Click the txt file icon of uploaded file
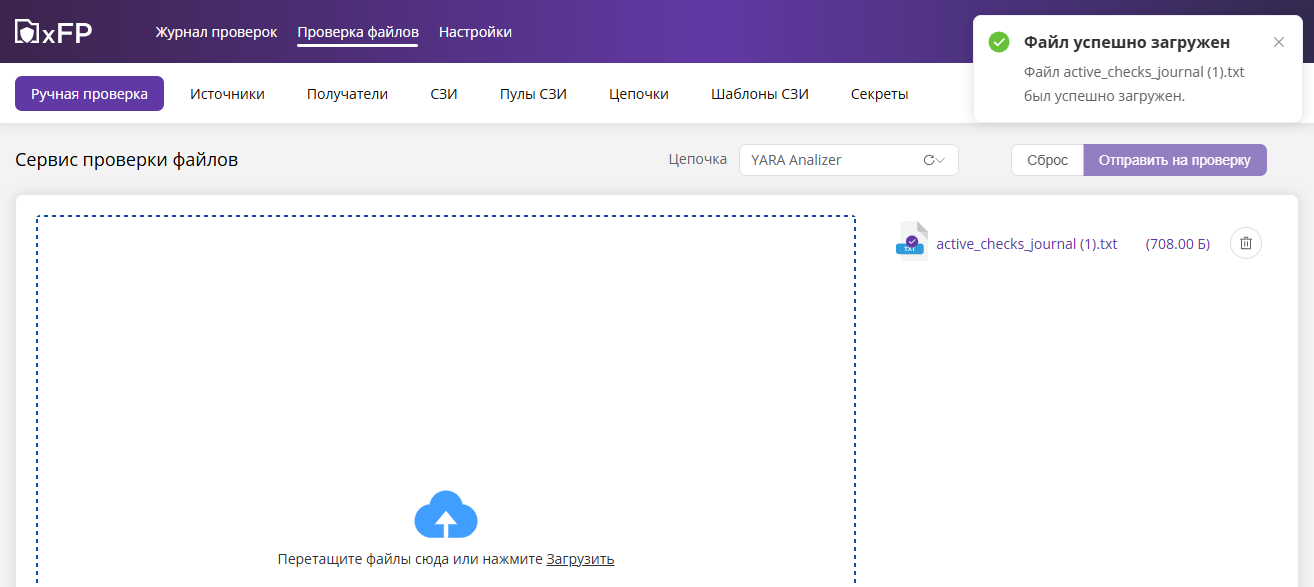 click(911, 241)
